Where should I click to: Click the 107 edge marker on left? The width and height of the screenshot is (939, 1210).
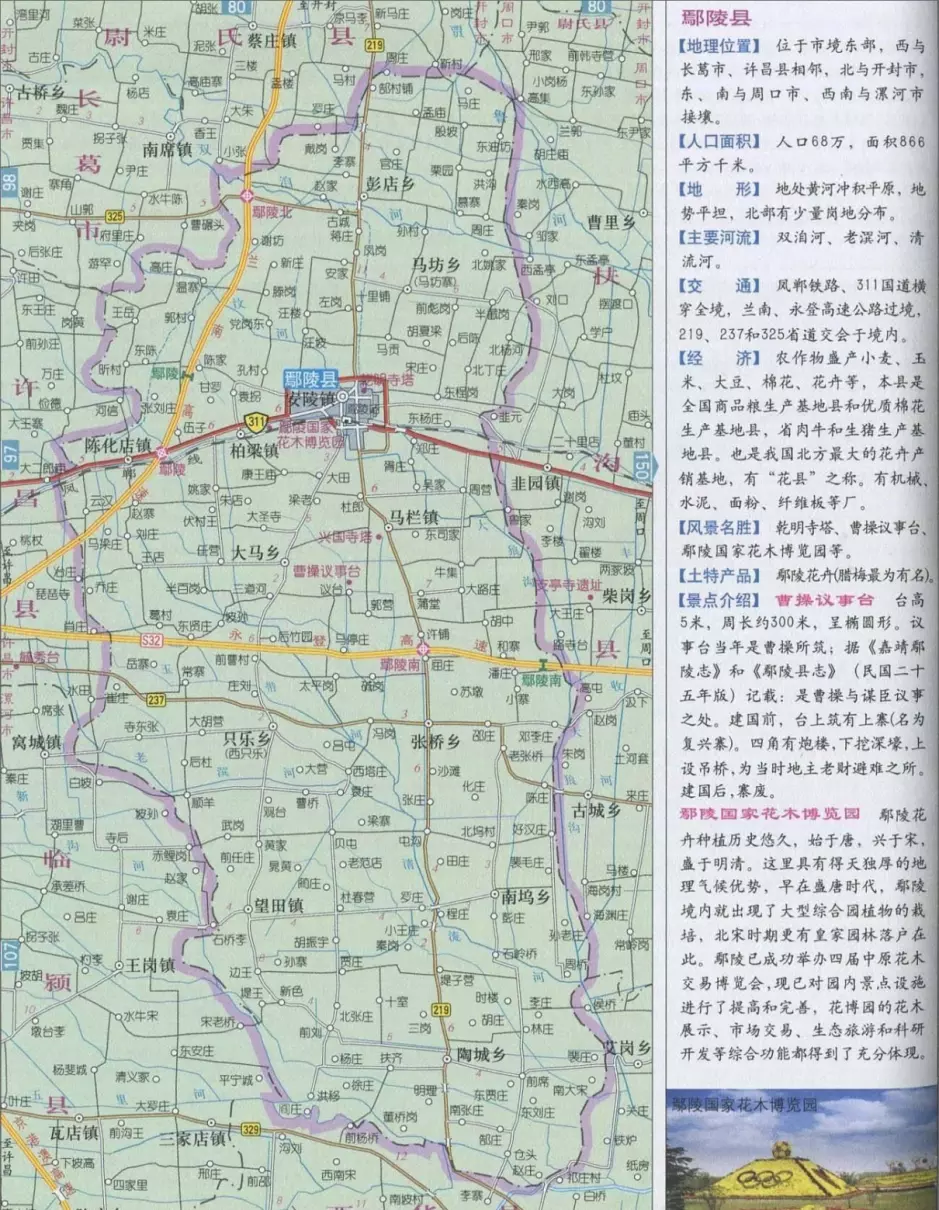9,954
